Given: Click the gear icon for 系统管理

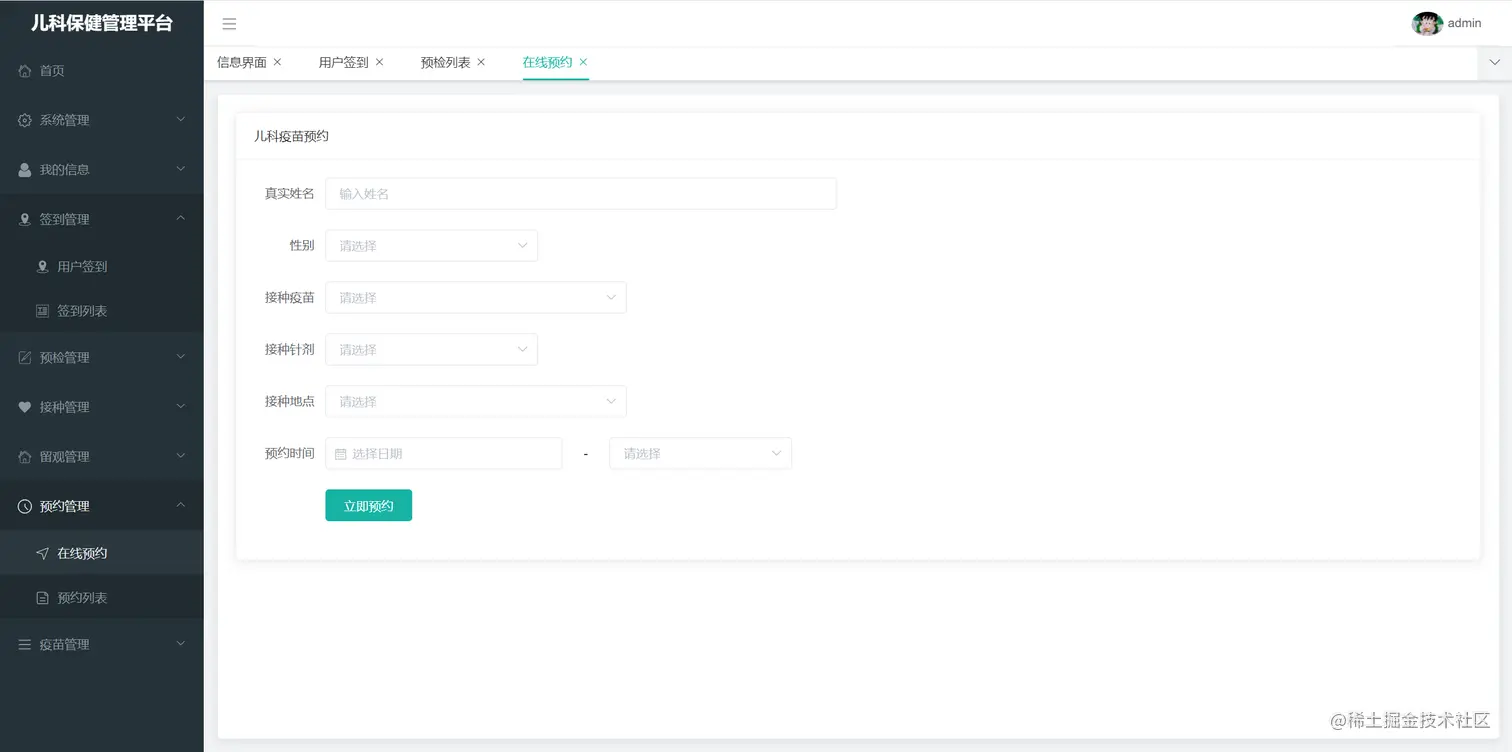Looking at the screenshot, I should [x=25, y=120].
